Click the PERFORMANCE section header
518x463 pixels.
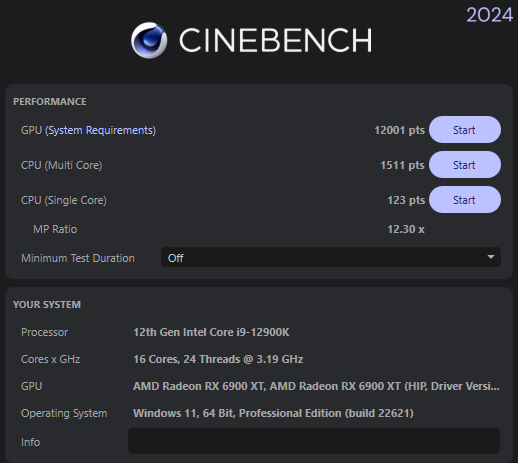(x=50, y=102)
